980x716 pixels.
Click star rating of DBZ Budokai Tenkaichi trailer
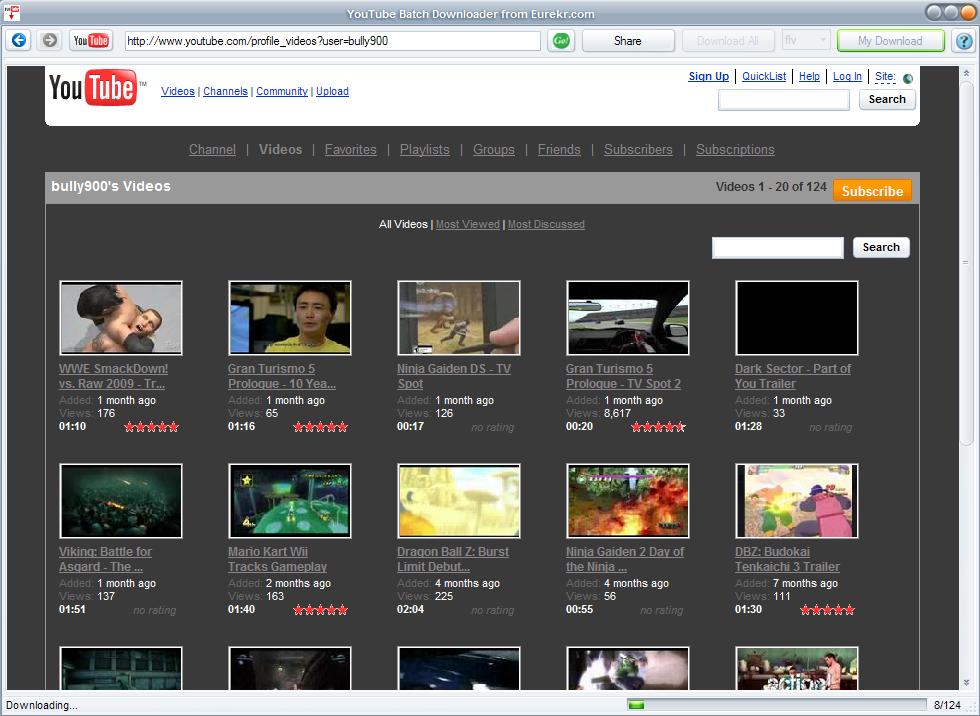[x=827, y=610]
